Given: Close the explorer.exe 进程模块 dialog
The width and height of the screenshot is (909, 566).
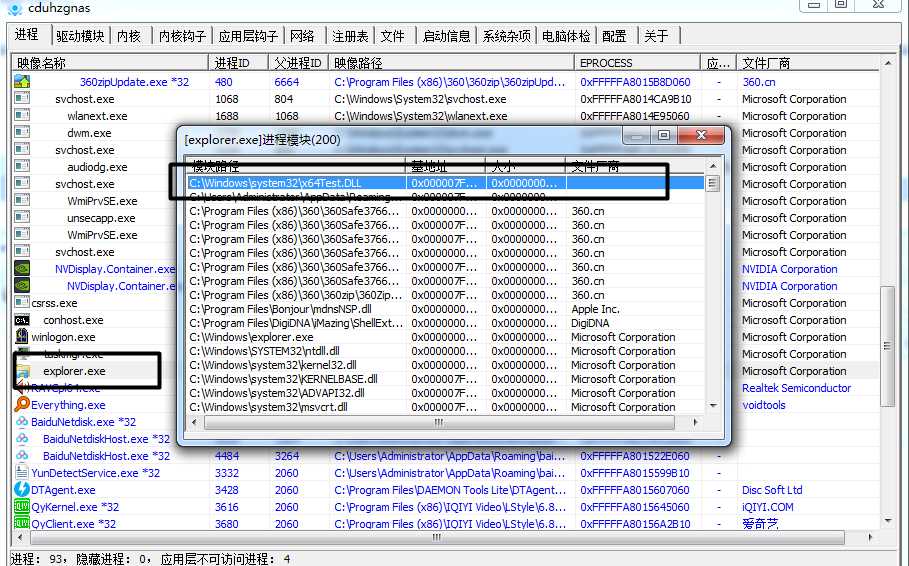Looking at the screenshot, I should (x=701, y=135).
